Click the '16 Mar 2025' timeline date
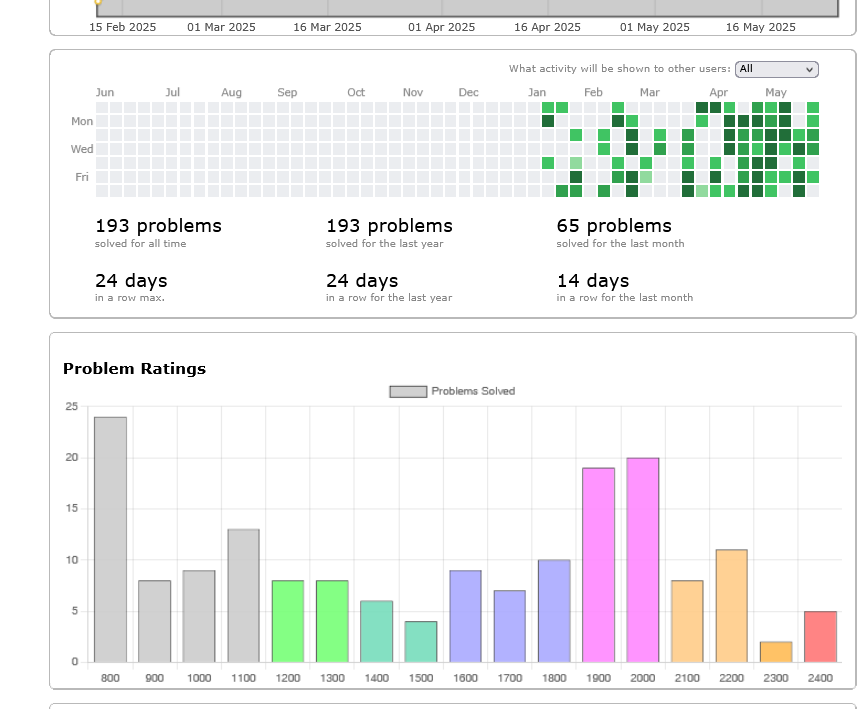This screenshot has width=862, height=709. (327, 27)
